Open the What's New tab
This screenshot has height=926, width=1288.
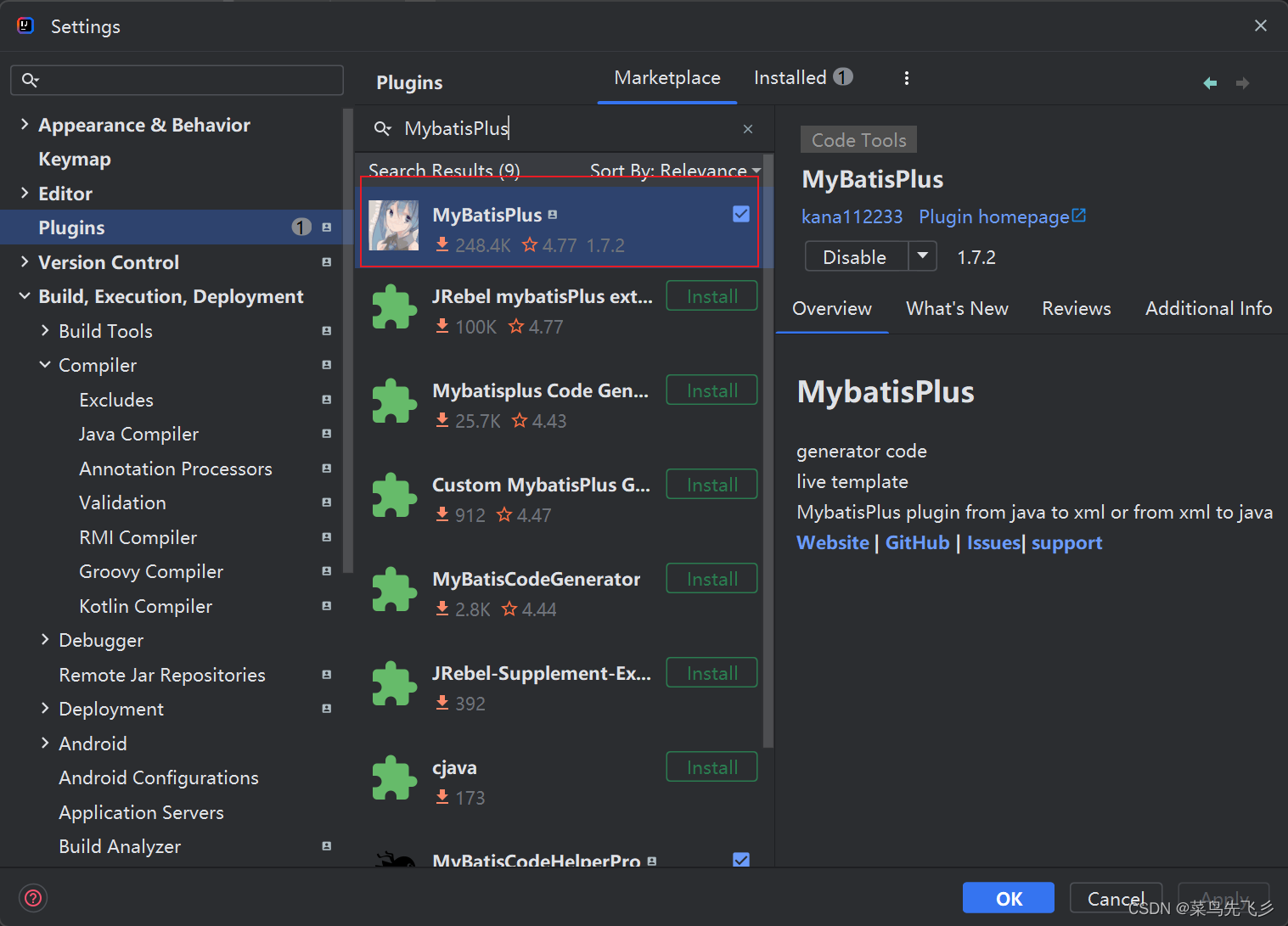(x=957, y=309)
